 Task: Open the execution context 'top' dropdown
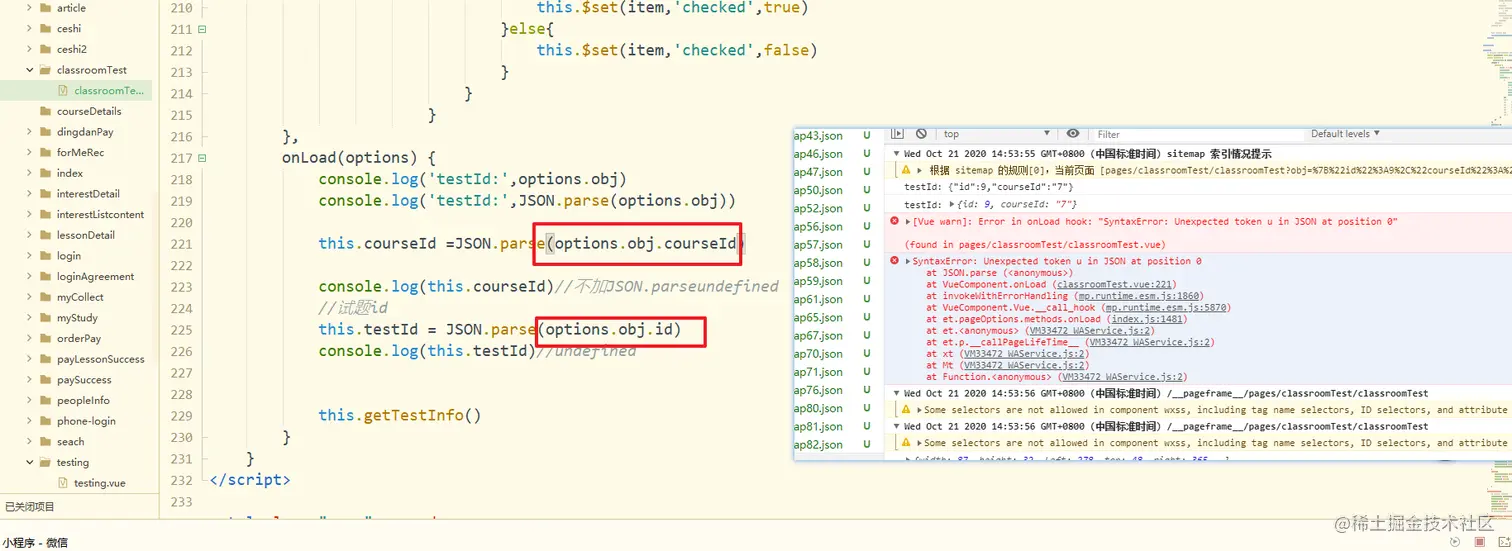996,134
